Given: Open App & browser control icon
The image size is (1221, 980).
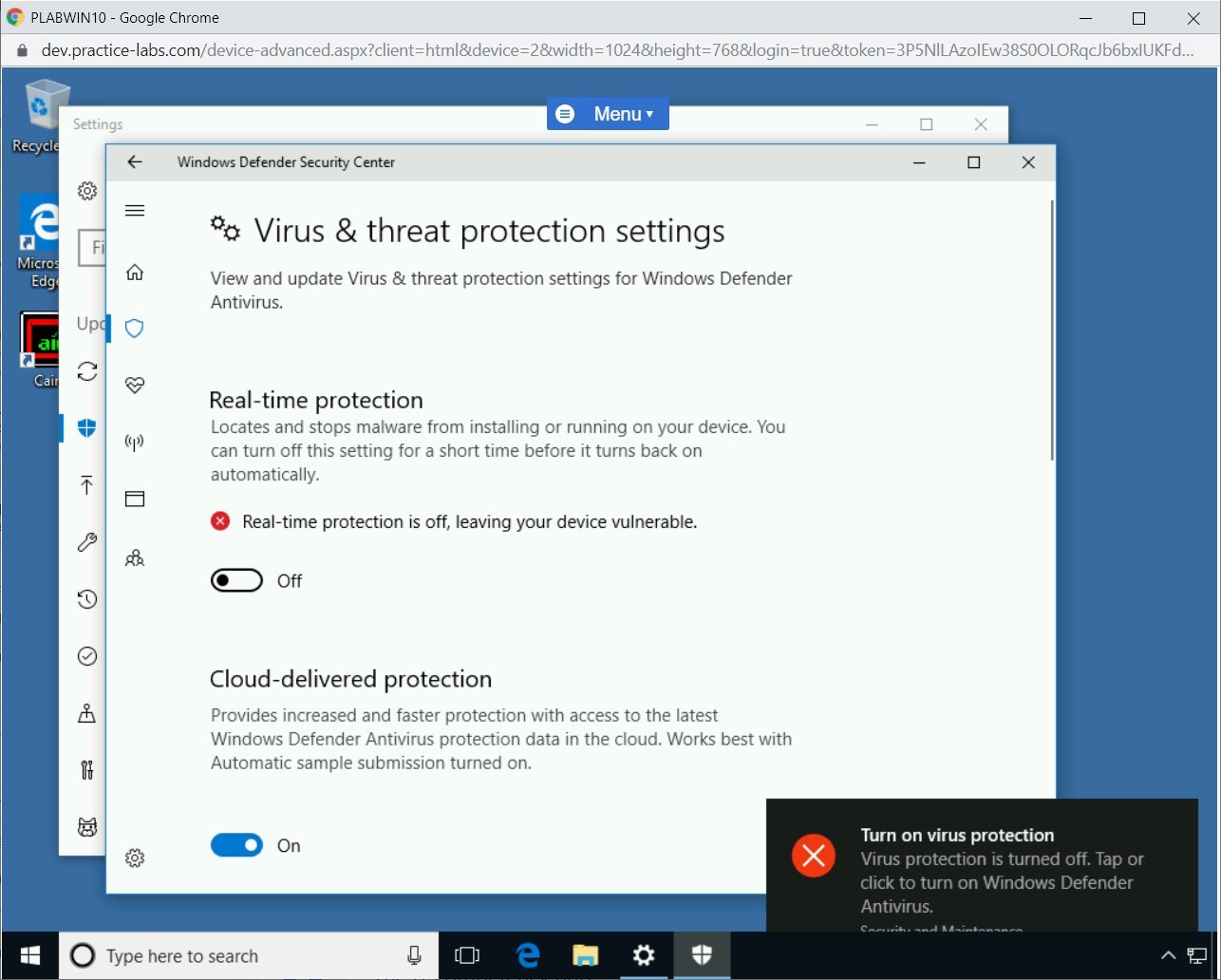Looking at the screenshot, I should coord(135,499).
